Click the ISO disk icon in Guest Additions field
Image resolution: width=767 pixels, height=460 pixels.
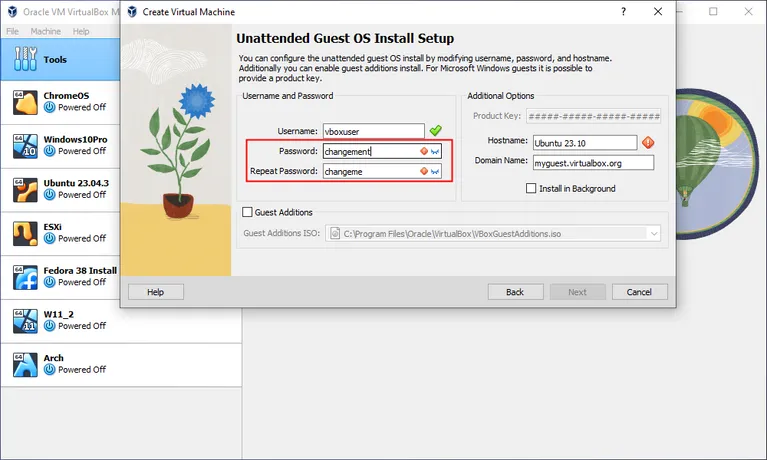(335, 233)
